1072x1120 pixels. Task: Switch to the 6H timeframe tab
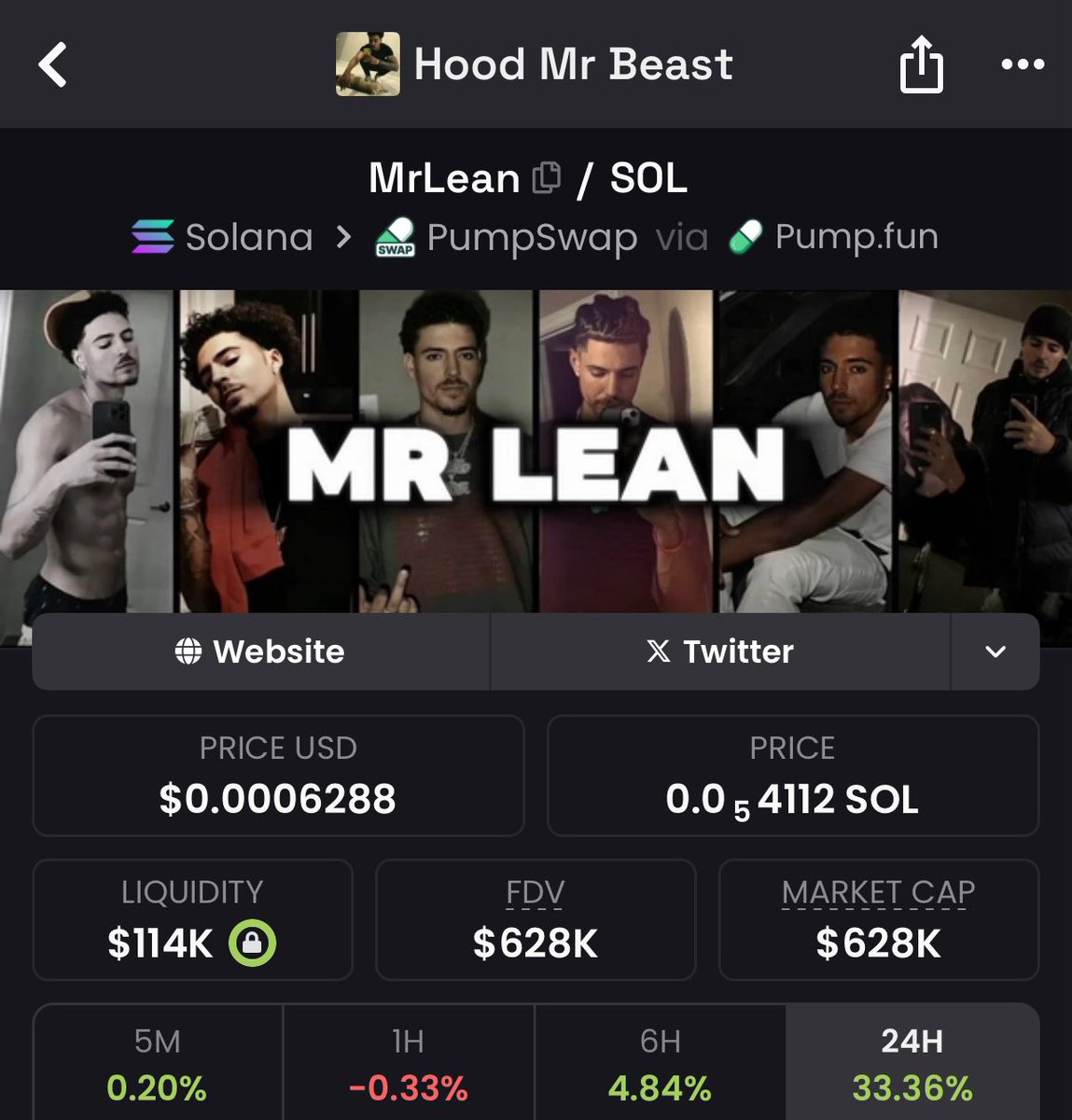[660, 1063]
